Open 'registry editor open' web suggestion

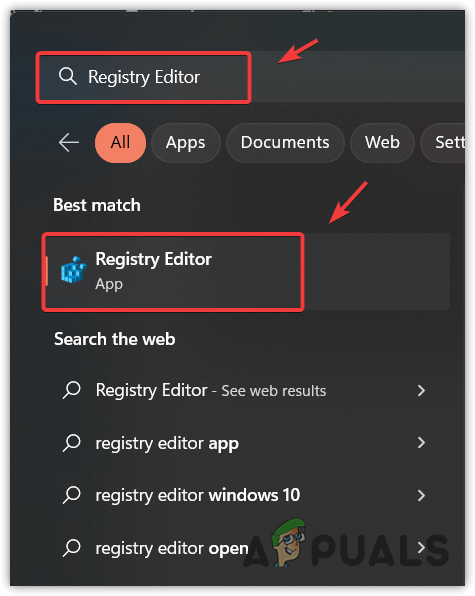243,548
